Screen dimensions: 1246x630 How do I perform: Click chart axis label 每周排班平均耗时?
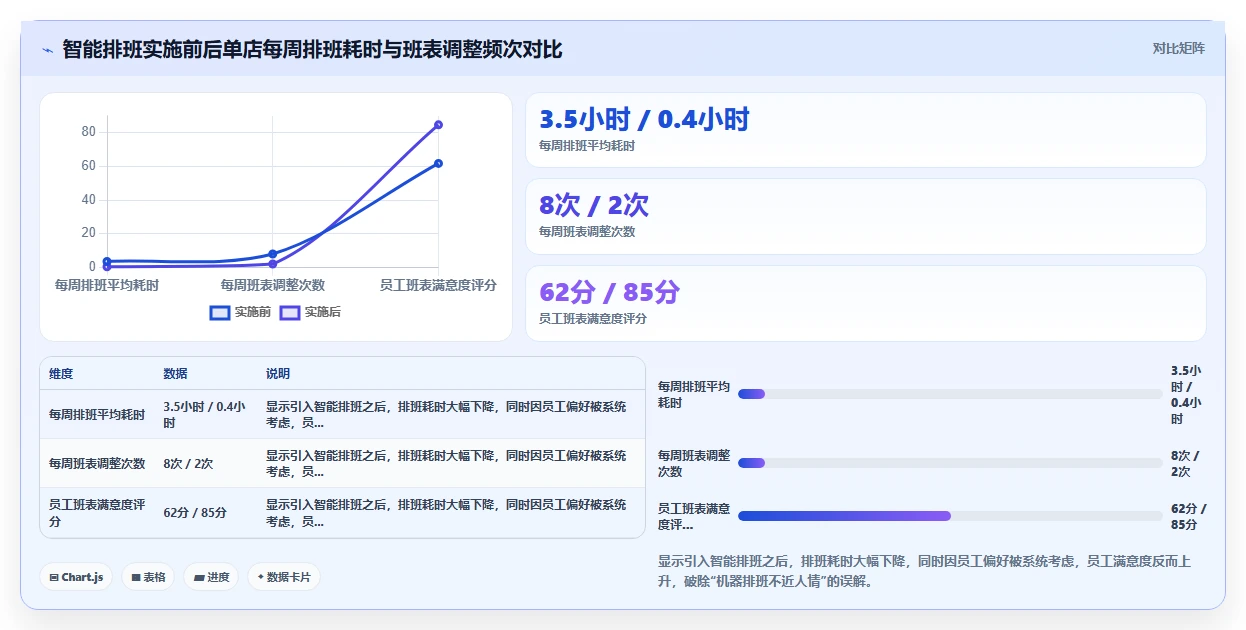pos(107,285)
